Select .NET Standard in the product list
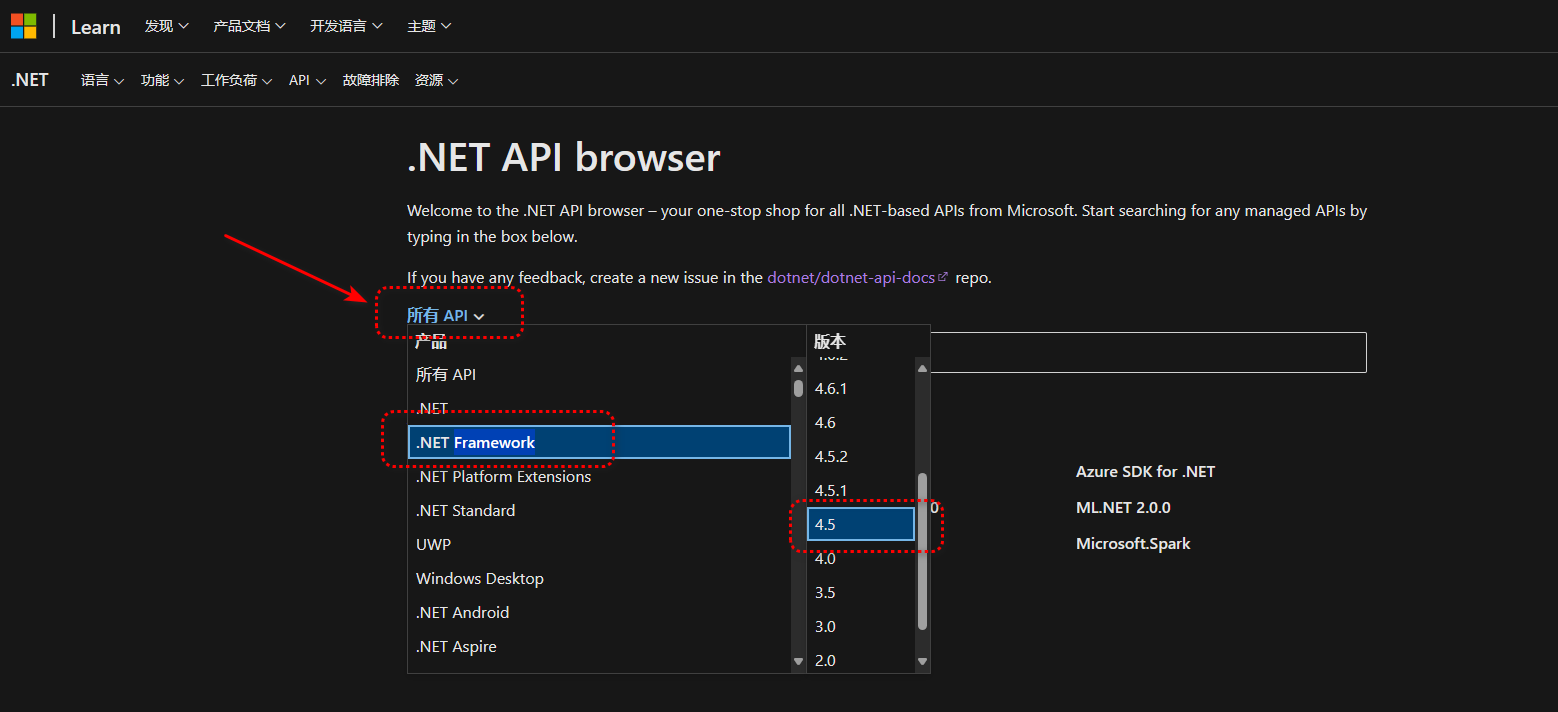 (x=599, y=511)
